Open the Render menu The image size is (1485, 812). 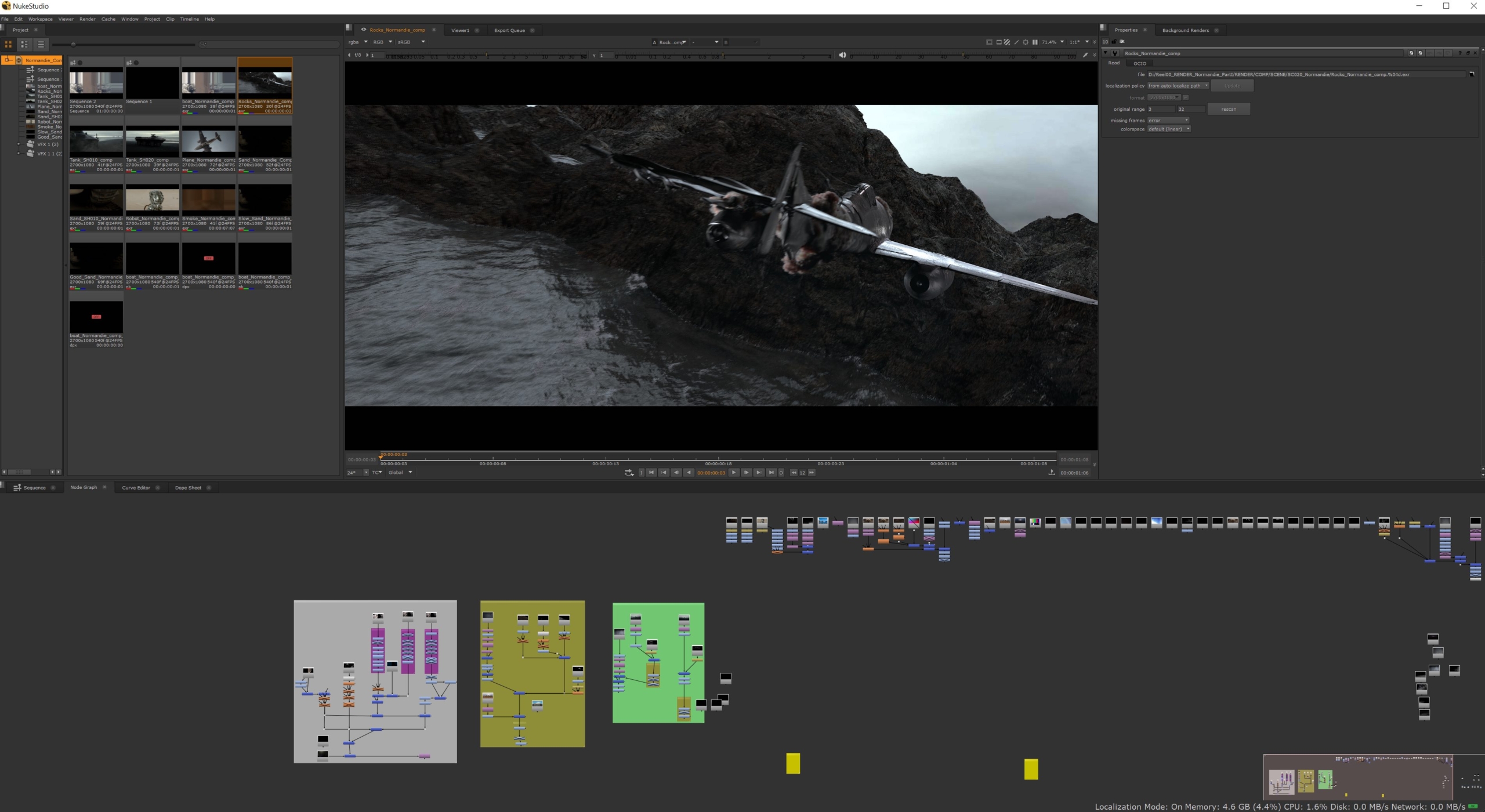tap(87, 19)
